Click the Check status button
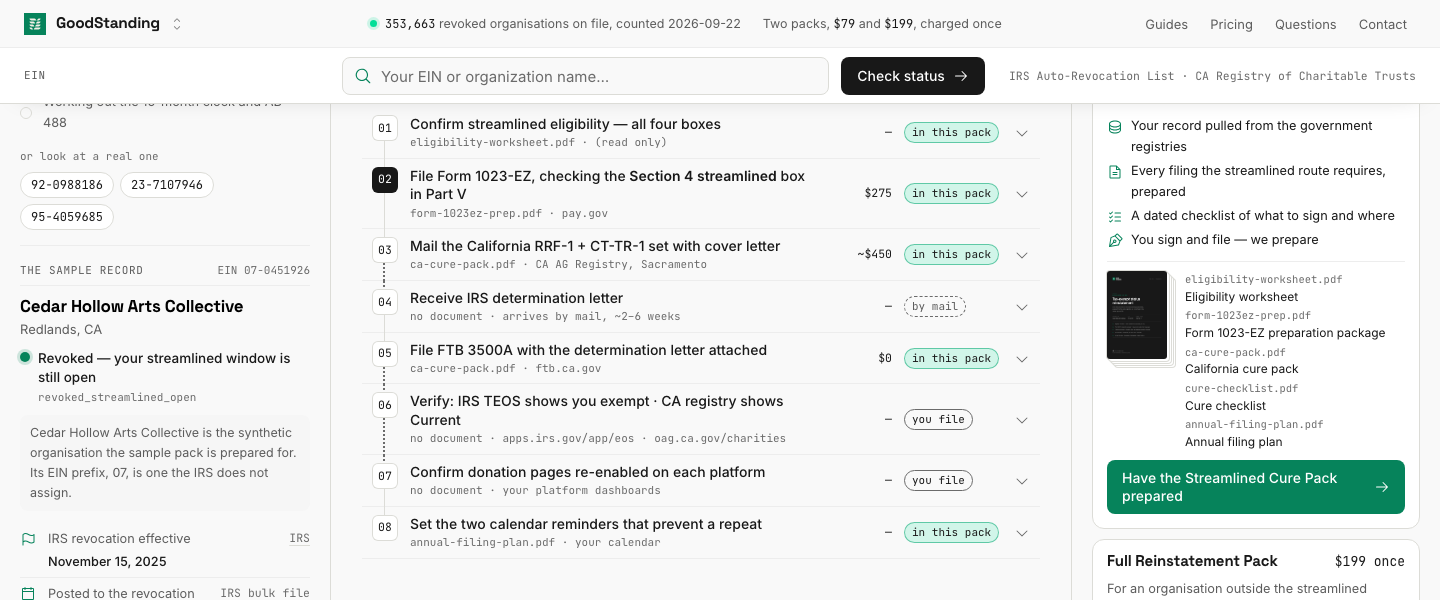 [913, 76]
